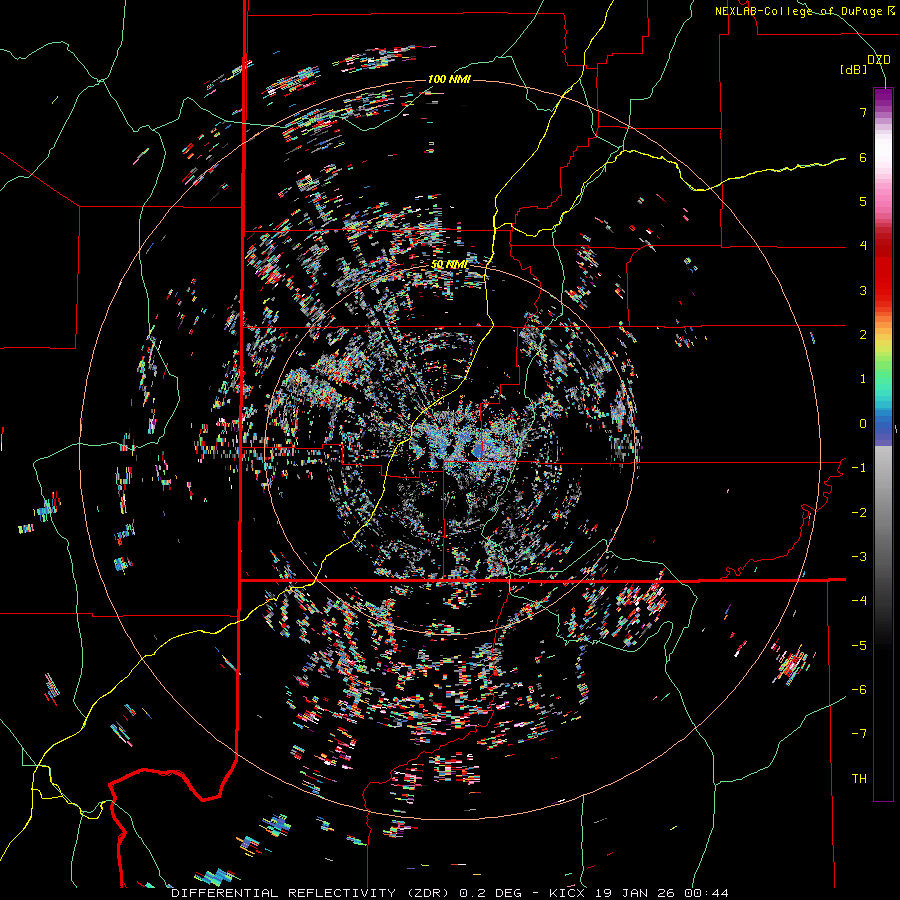Select the 4 dB scale label
This screenshot has width=900, height=900.
click(863, 246)
